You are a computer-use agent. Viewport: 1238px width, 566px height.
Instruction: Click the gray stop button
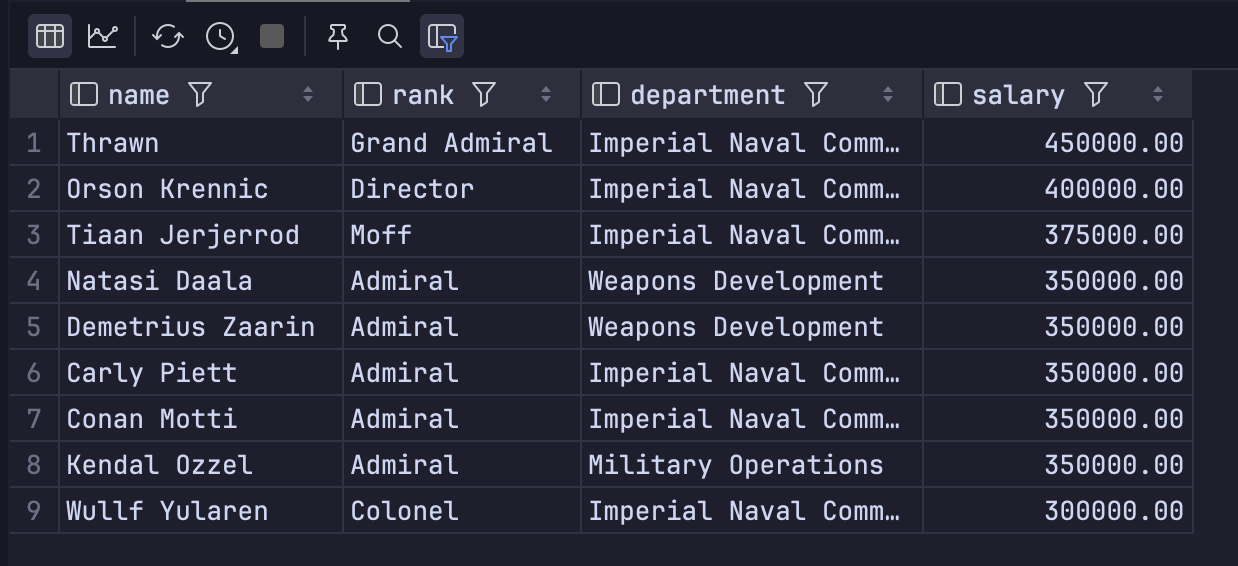coord(272,37)
